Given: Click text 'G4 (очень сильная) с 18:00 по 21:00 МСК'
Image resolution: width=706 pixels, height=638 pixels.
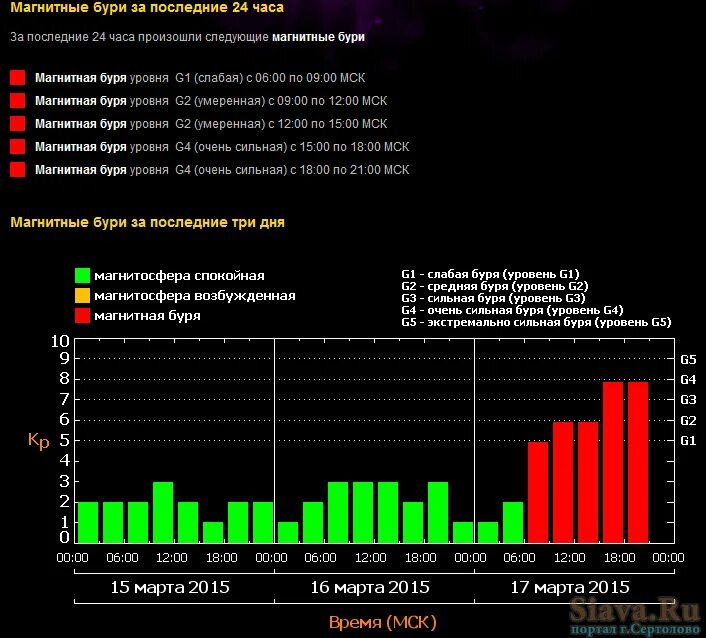Looking at the screenshot, I should click(292, 170).
